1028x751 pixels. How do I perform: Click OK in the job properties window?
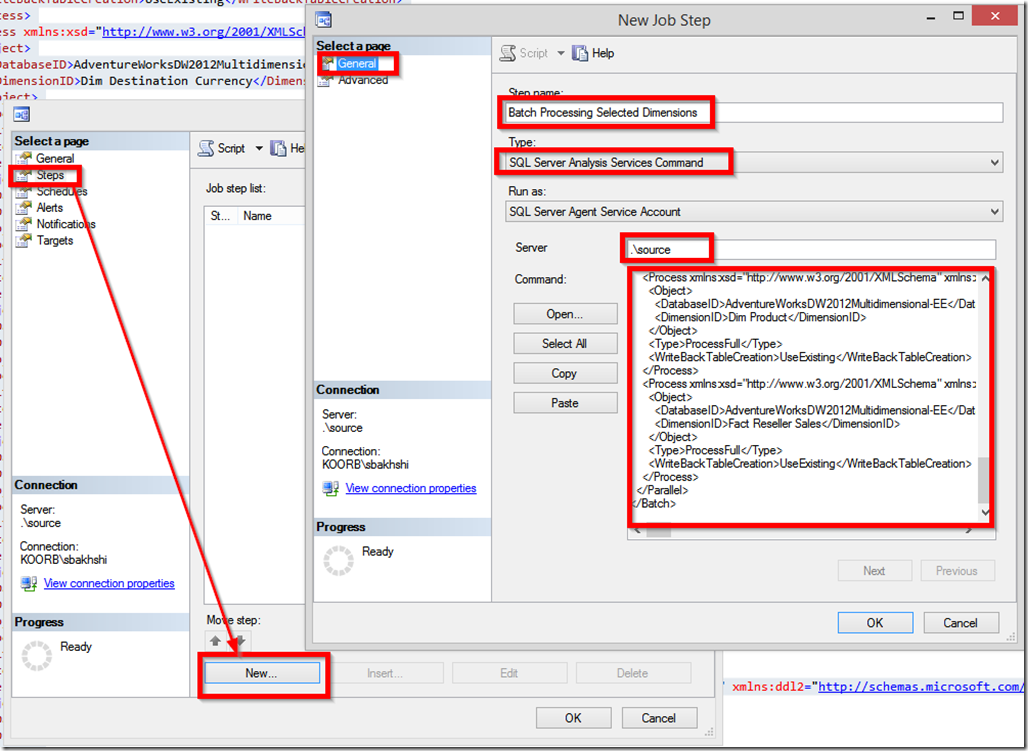[x=574, y=718]
